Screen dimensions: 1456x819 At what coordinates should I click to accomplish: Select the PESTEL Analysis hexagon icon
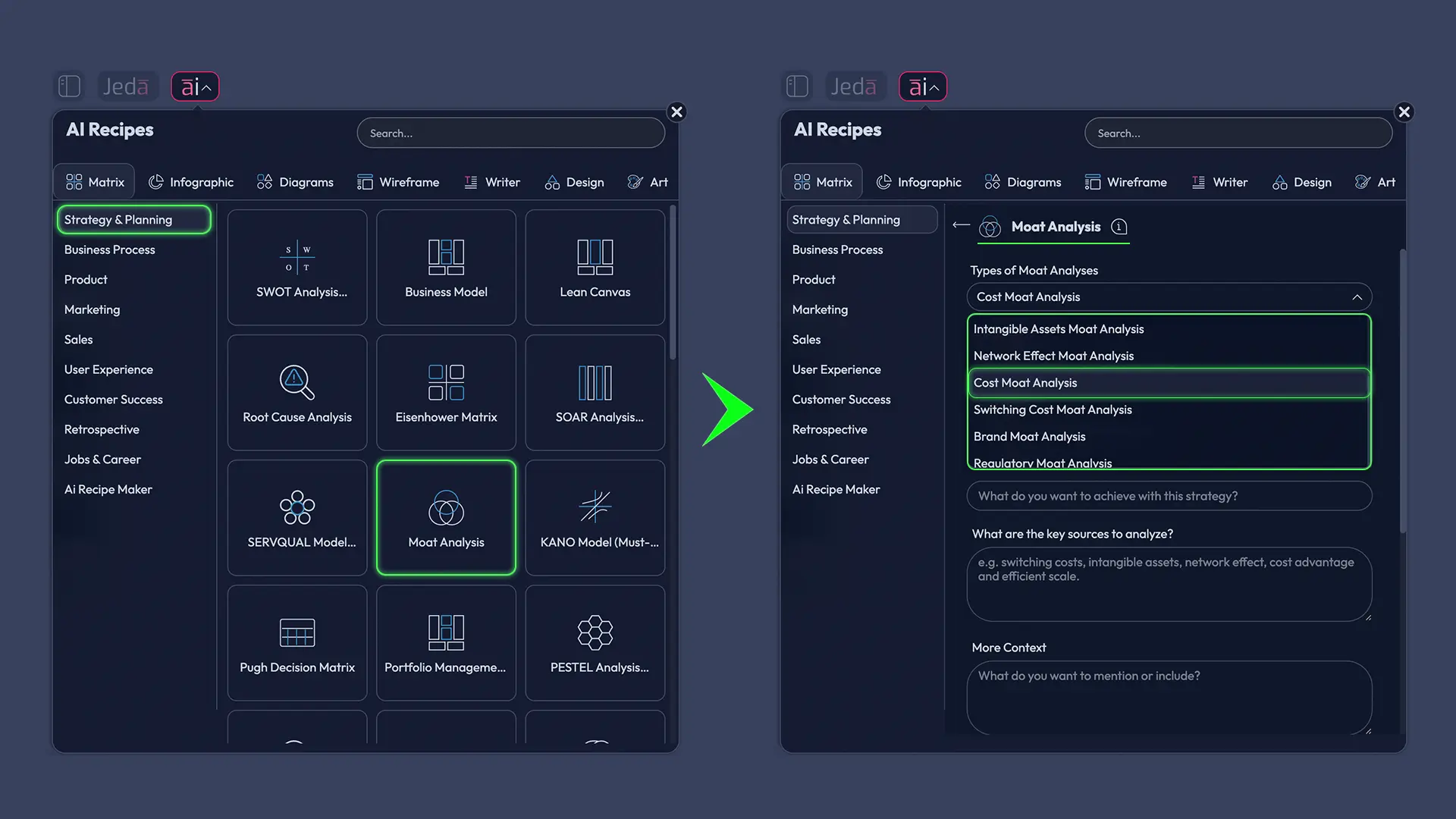pyautogui.click(x=595, y=633)
